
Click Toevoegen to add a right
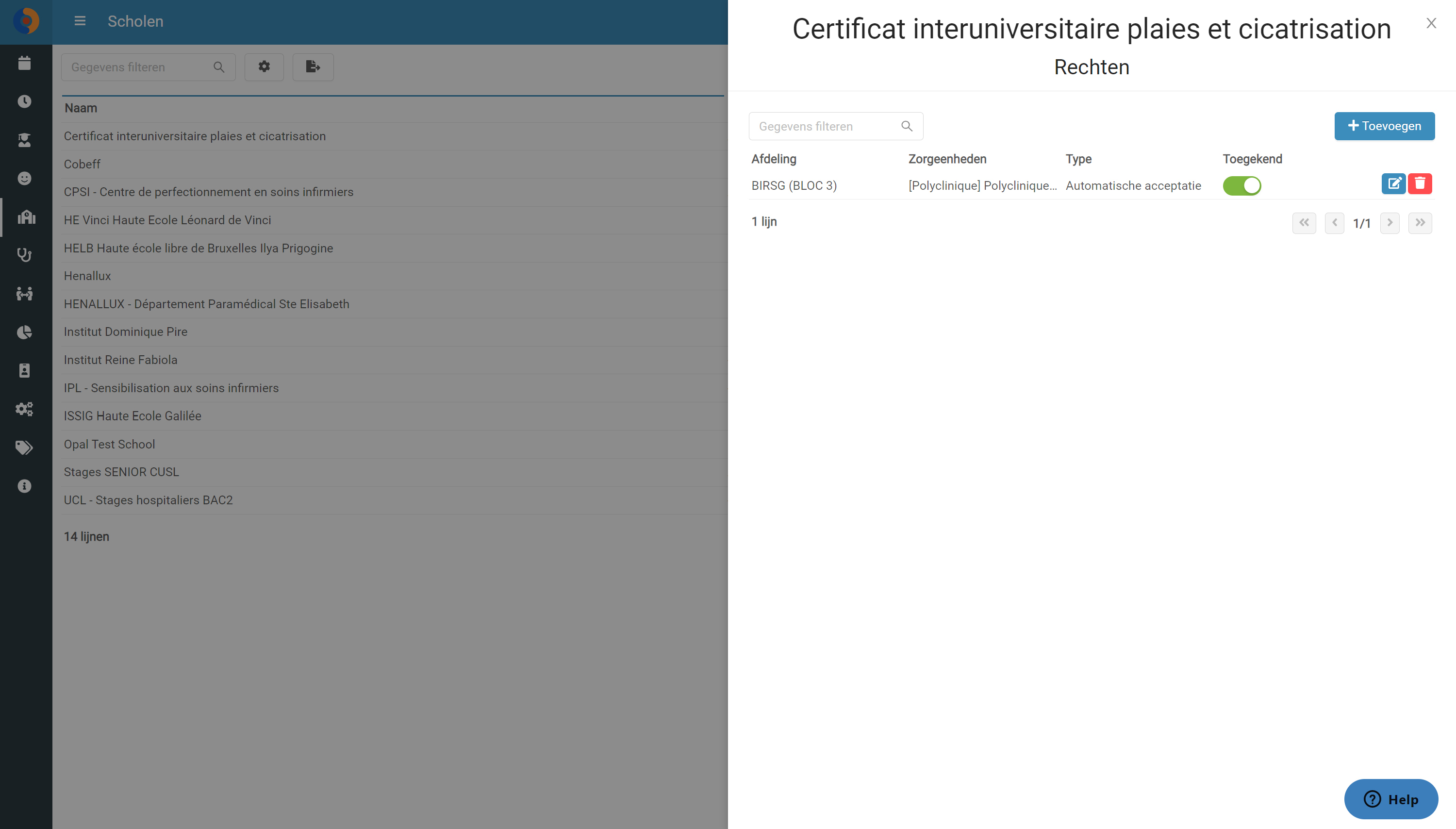[1384, 126]
